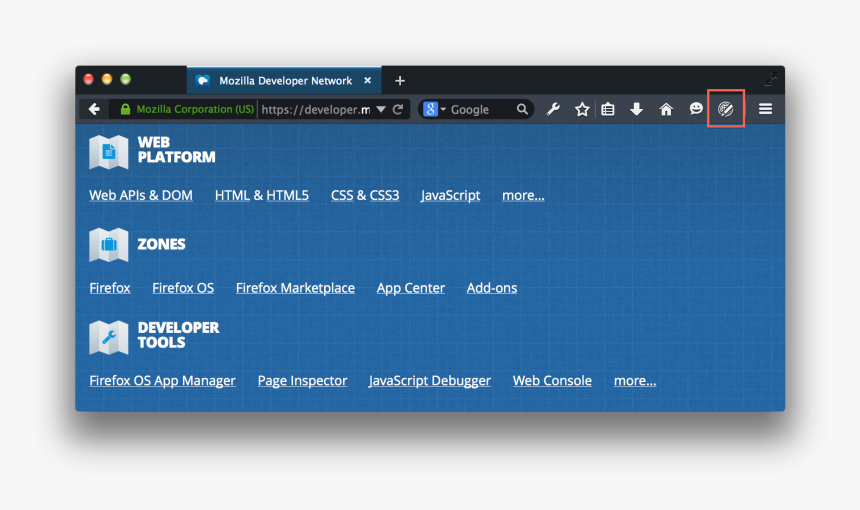This screenshot has height=510, width=860.
Task: Open developer tools via wrench icon
Action: coord(553,109)
